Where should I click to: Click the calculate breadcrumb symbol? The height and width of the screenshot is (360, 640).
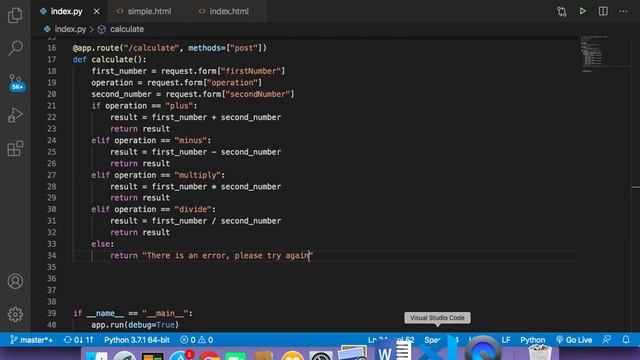point(127,29)
